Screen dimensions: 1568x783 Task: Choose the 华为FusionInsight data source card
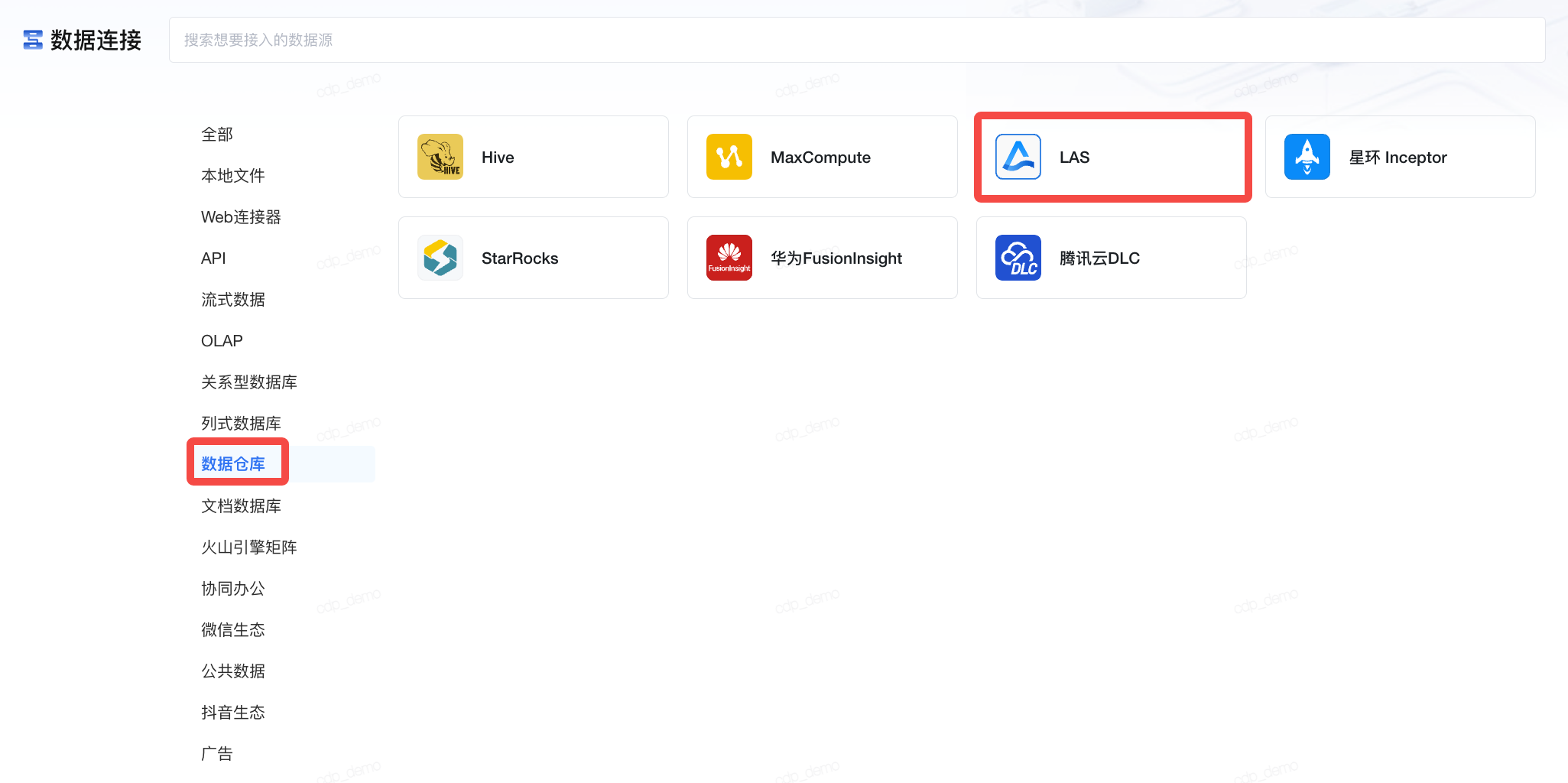tap(823, 258)
